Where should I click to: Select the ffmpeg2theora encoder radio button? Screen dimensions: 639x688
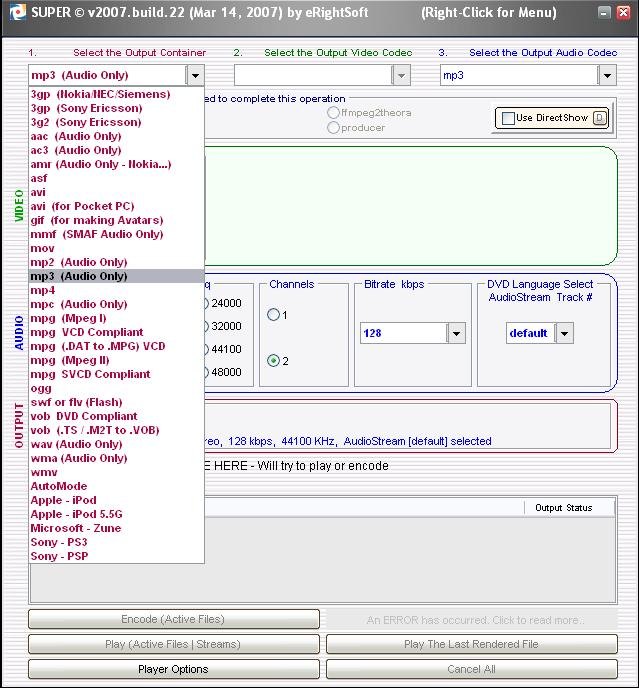click(333, 113)
